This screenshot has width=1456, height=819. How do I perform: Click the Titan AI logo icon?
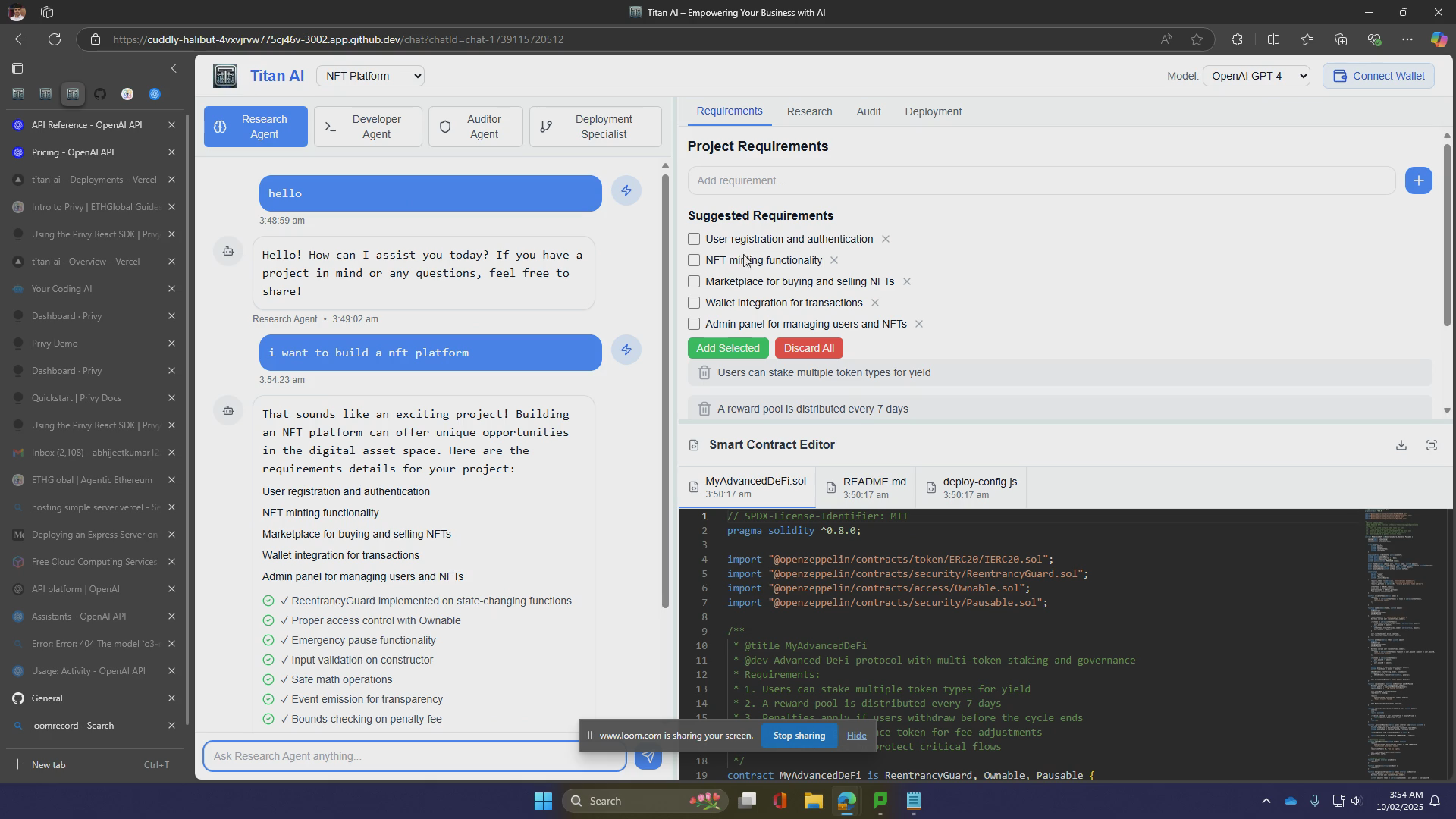225,76
